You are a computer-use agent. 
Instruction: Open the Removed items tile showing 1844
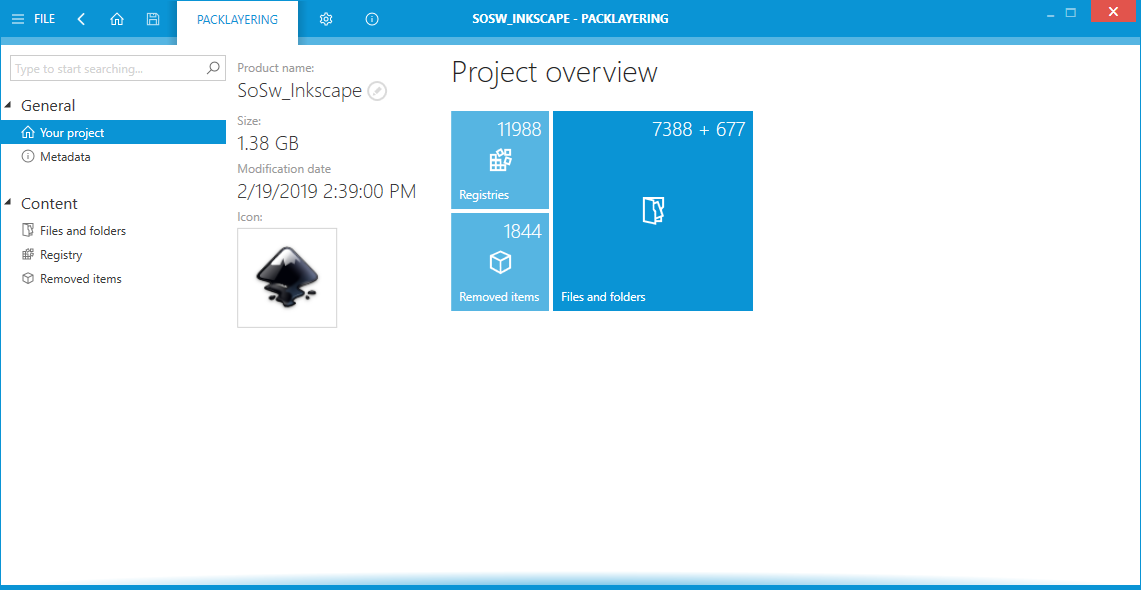pos(500,262)
